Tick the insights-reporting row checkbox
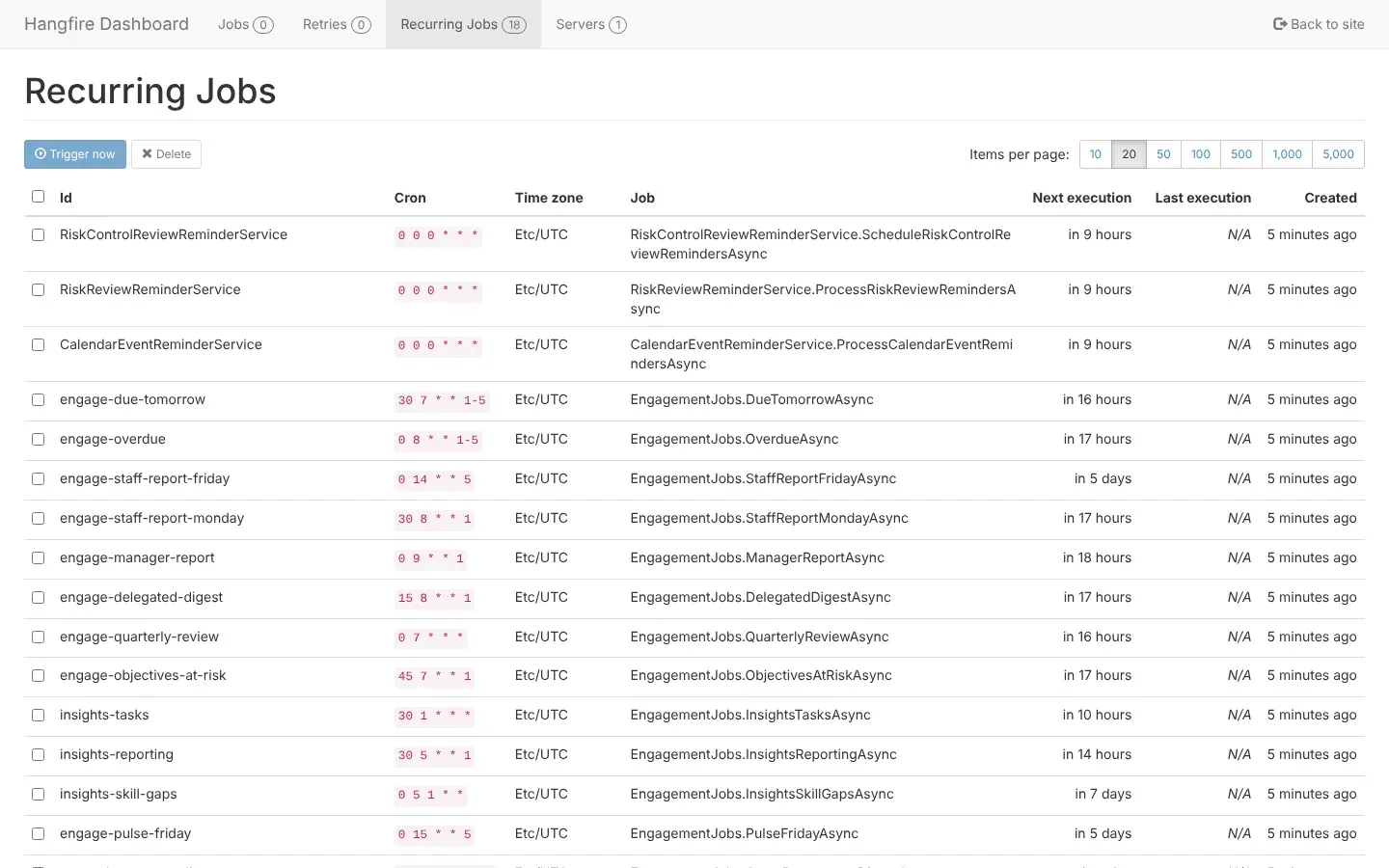Image resolution: width=1389 pixels, height=868 pixels. (39, 754)
